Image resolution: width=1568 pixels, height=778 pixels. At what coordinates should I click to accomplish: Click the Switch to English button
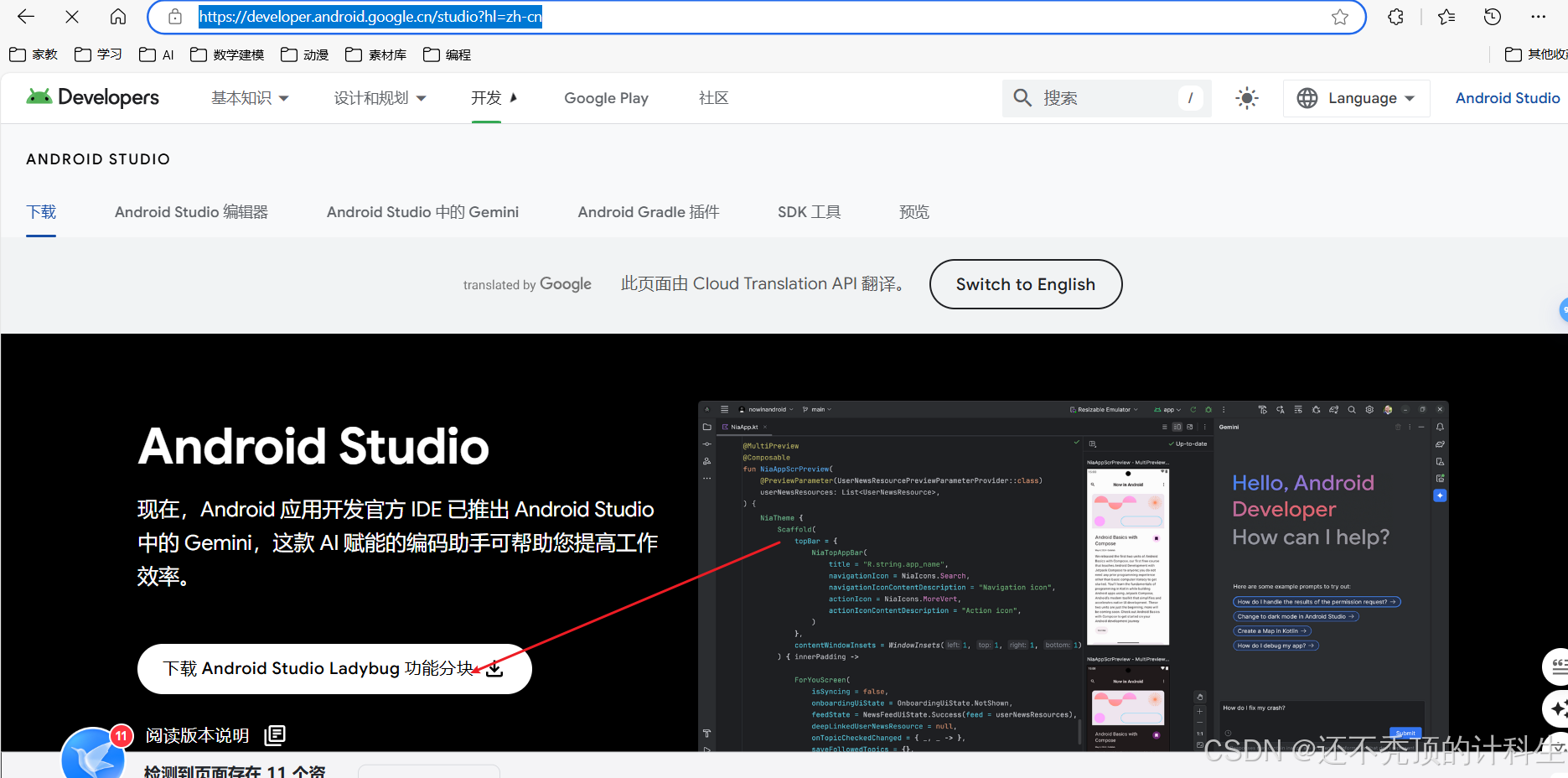(1025, 284)
